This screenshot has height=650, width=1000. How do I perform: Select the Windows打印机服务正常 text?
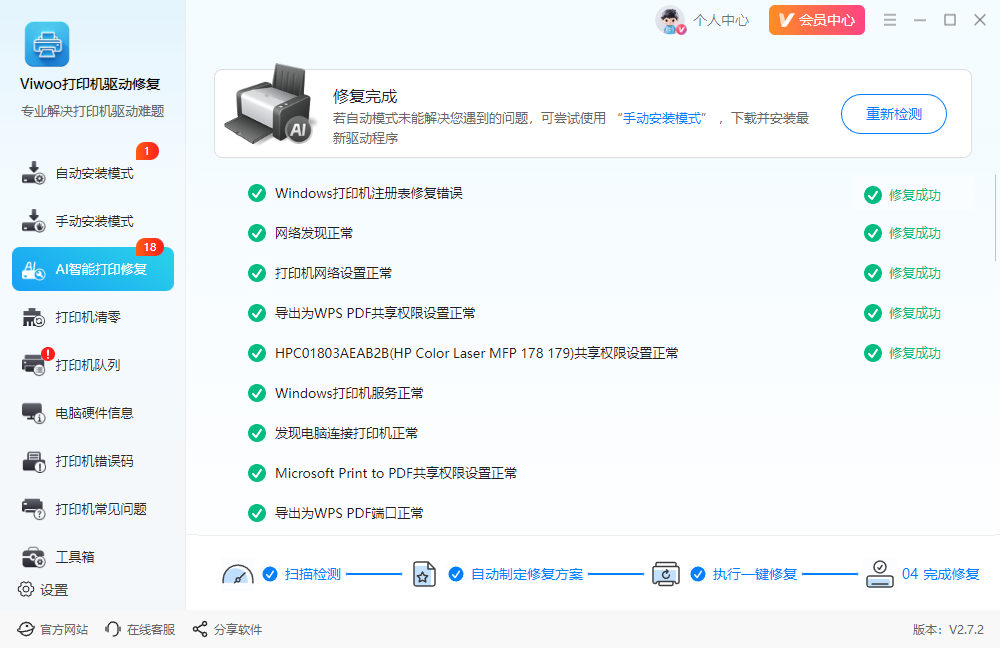(x=349, y=393)
